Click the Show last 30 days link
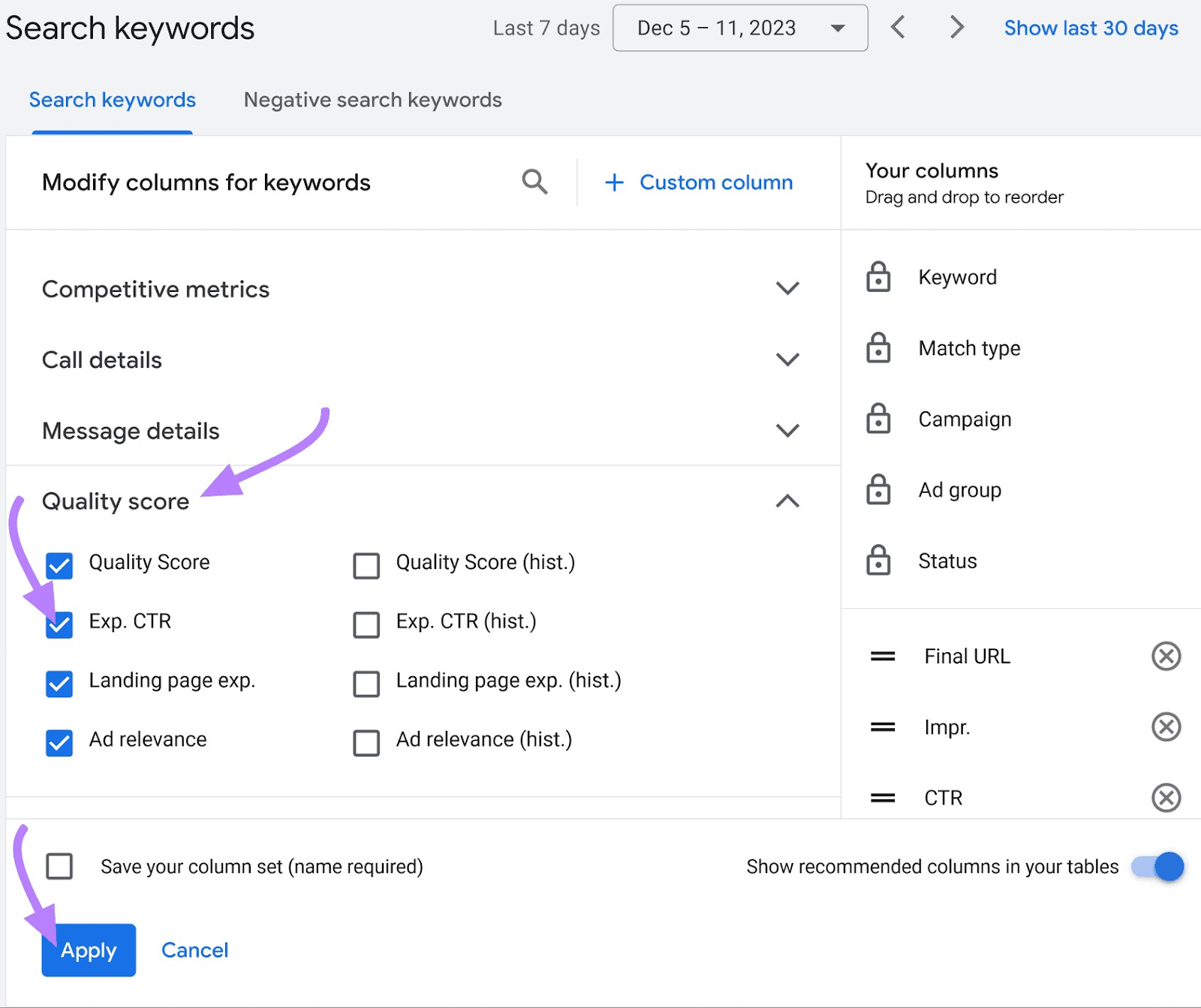Viewport: 1201px width, 1008px height. pos(1091,29)
